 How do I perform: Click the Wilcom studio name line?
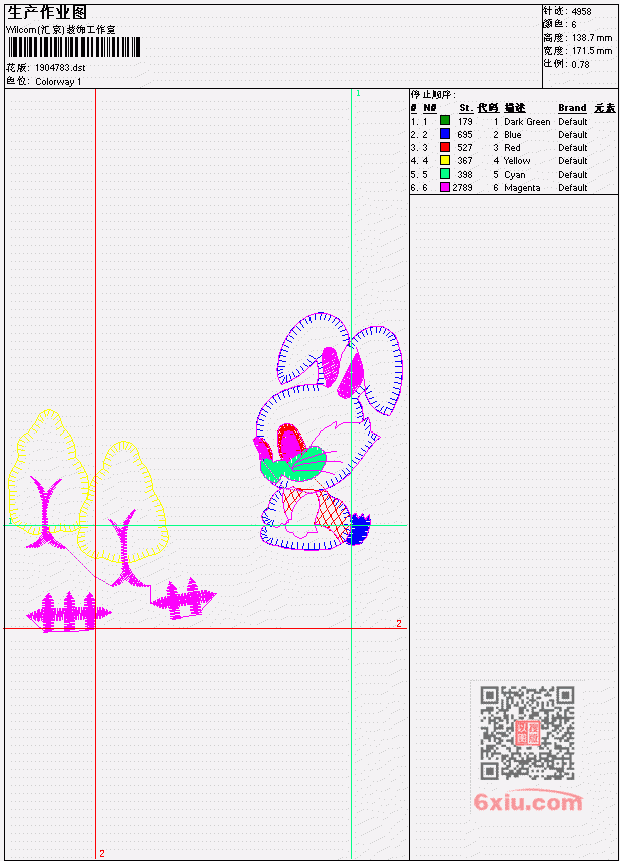pos(61,30)
